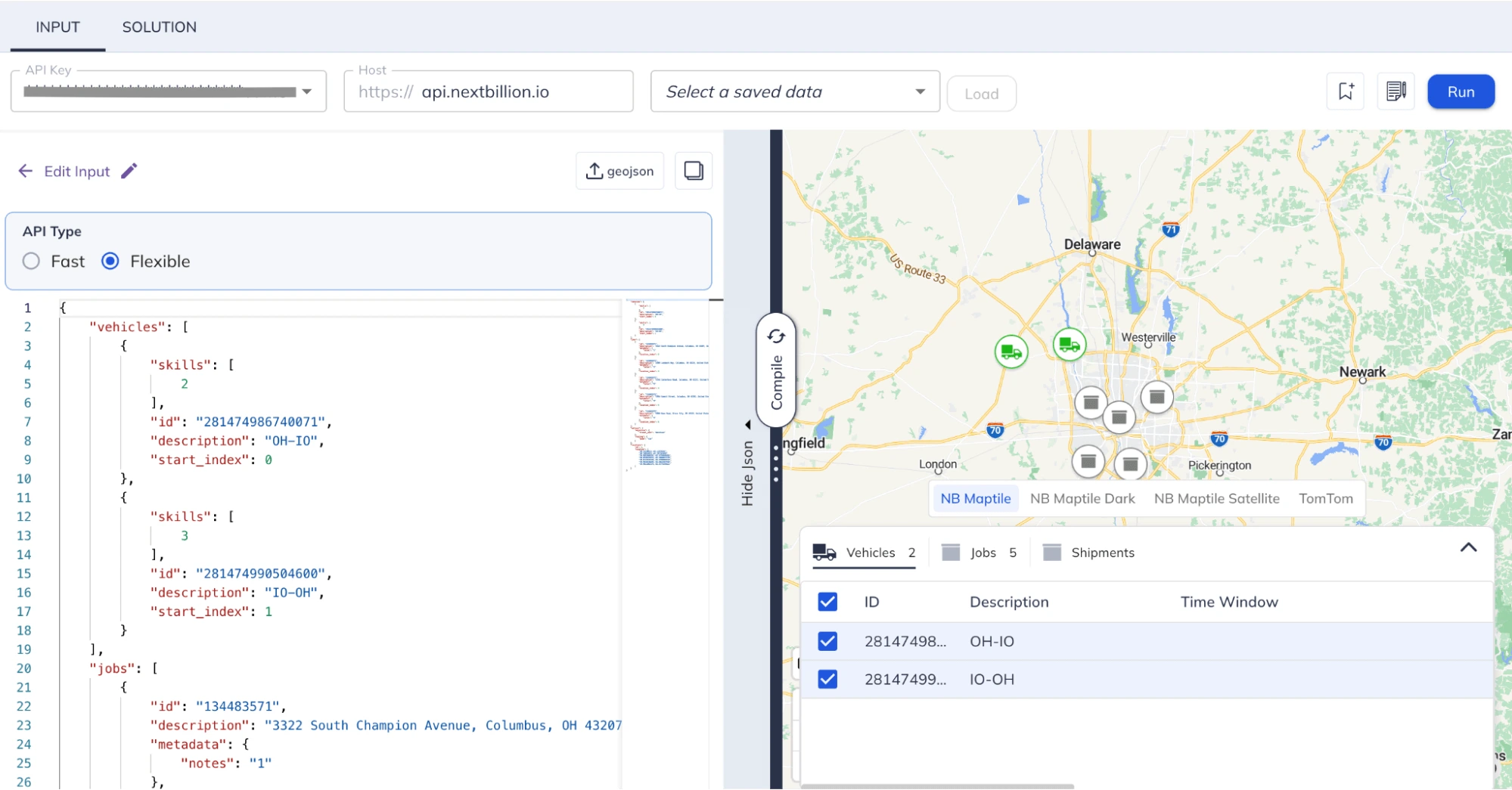This screenshot has height=790, width=1512.
Task: Select the middle job marker near I-70
Action: (1119, 417)
